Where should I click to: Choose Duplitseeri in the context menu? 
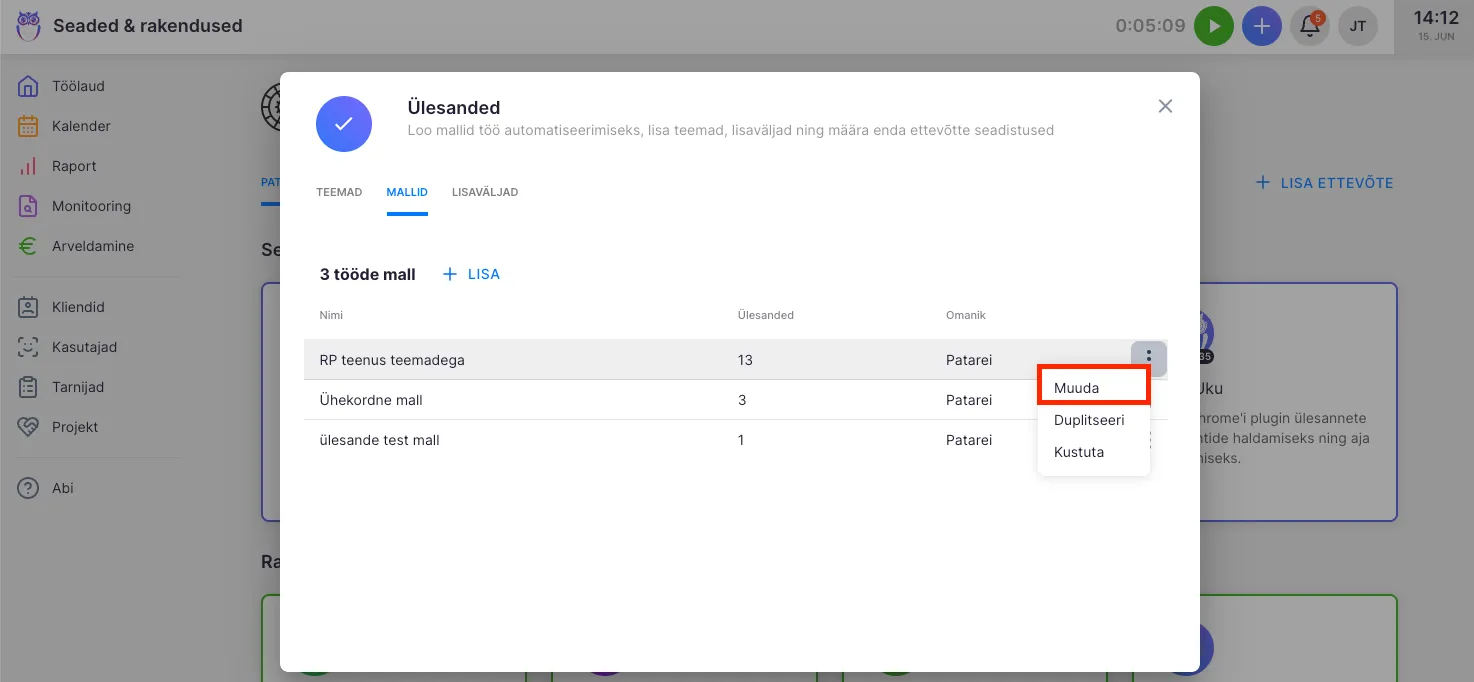(x=1089, y=420)
